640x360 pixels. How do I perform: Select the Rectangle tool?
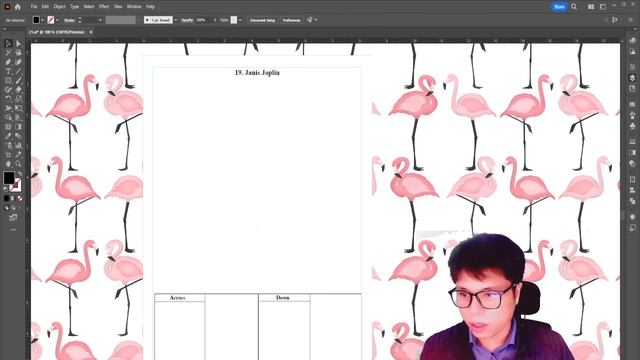pyautogui.click(x=8, y=80)
